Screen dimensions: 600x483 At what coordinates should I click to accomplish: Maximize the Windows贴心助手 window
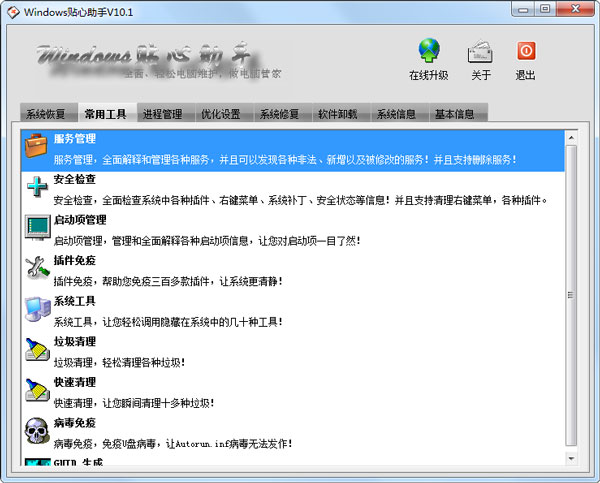pyautogui.click(x=545, y=10)
